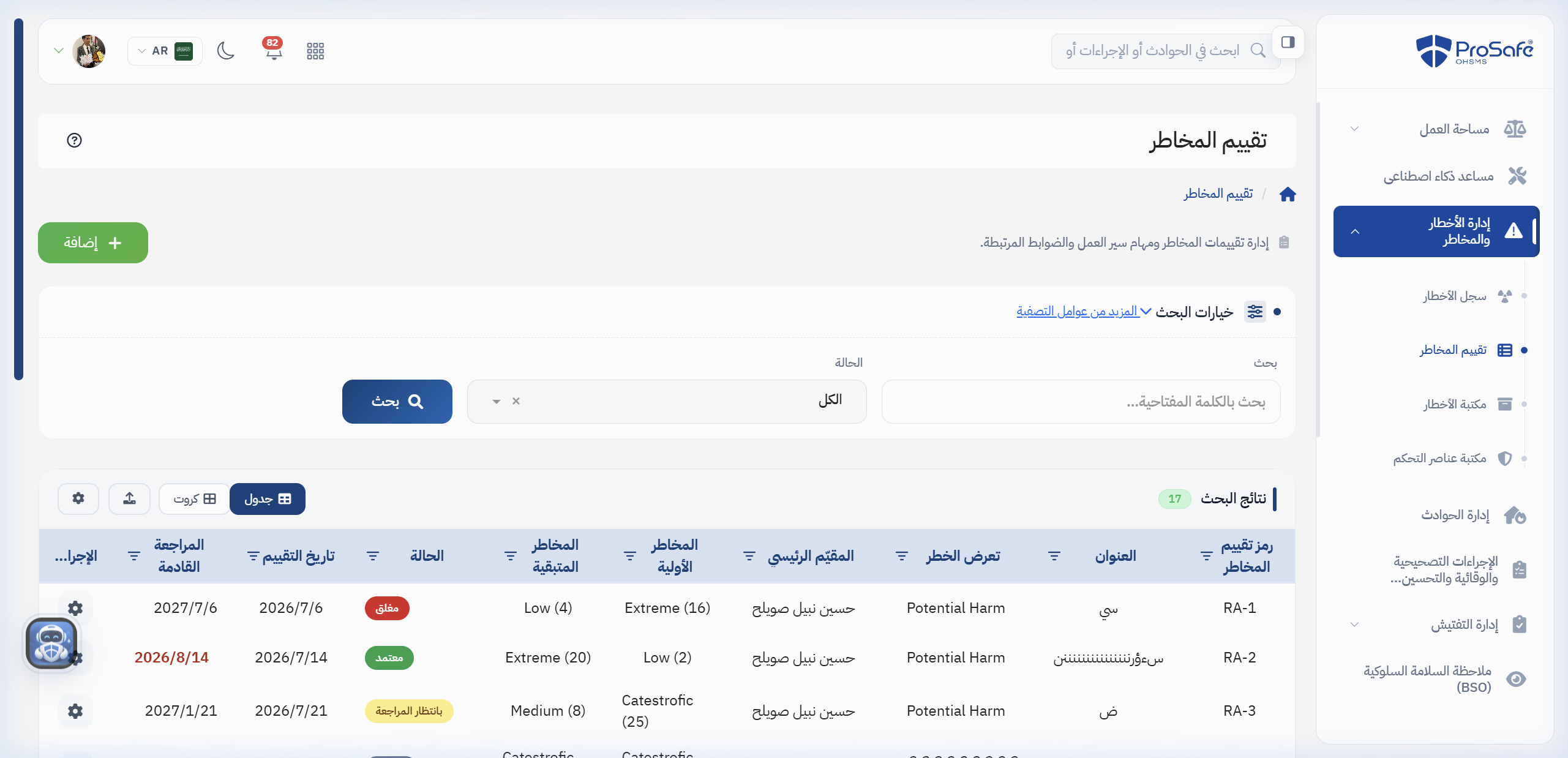1568x758 pixels.
Task: Open actions gear for row RA-3
Action: (x=75, y=711)
